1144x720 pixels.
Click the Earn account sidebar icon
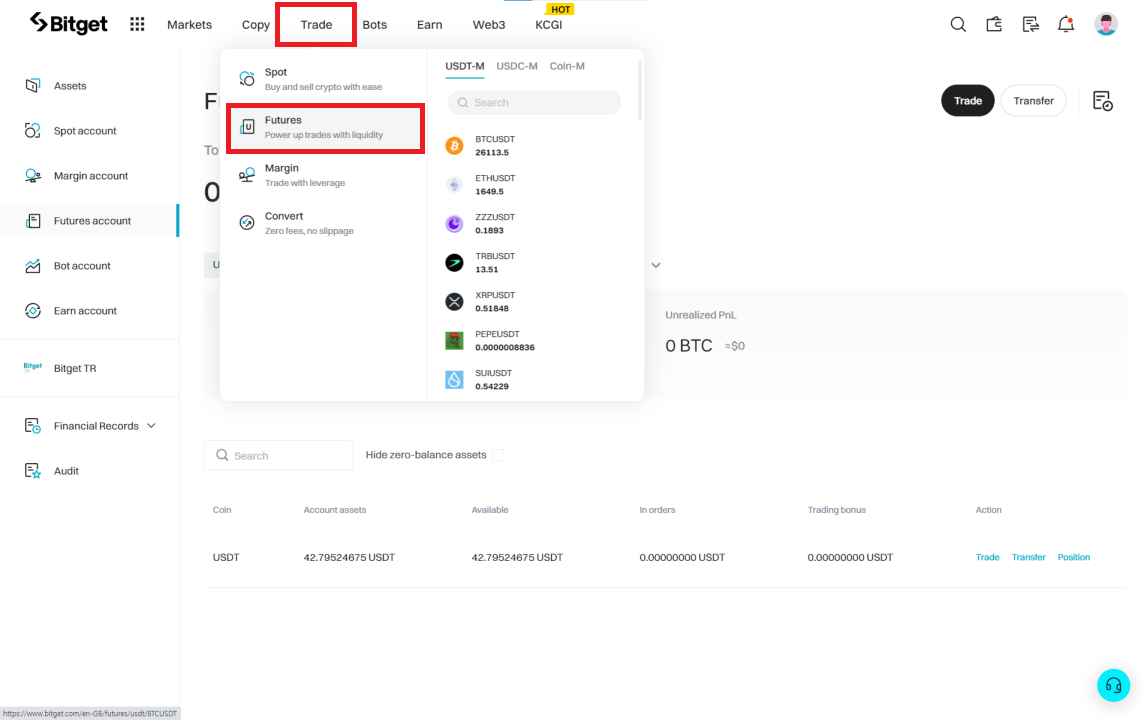(33, 311)
